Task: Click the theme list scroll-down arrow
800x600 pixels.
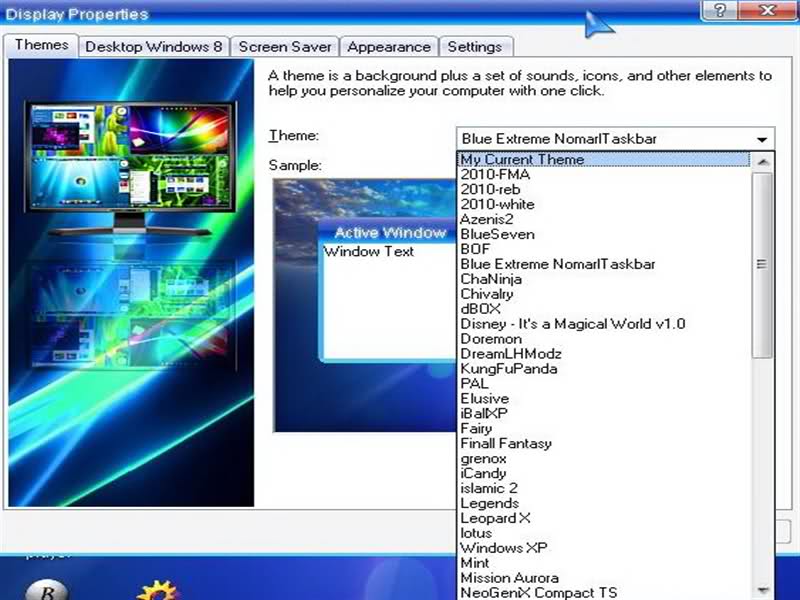Action: 763,590
